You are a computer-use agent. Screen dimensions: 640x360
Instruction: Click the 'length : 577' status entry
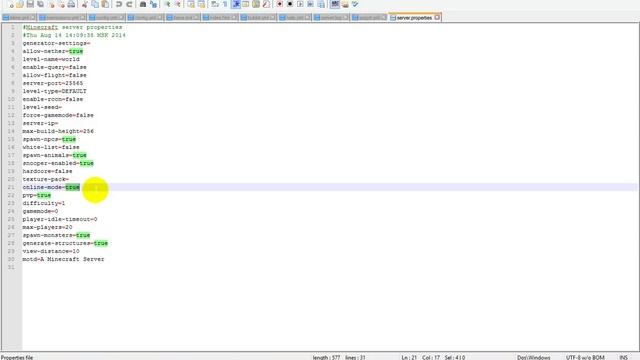coord(326,358)
